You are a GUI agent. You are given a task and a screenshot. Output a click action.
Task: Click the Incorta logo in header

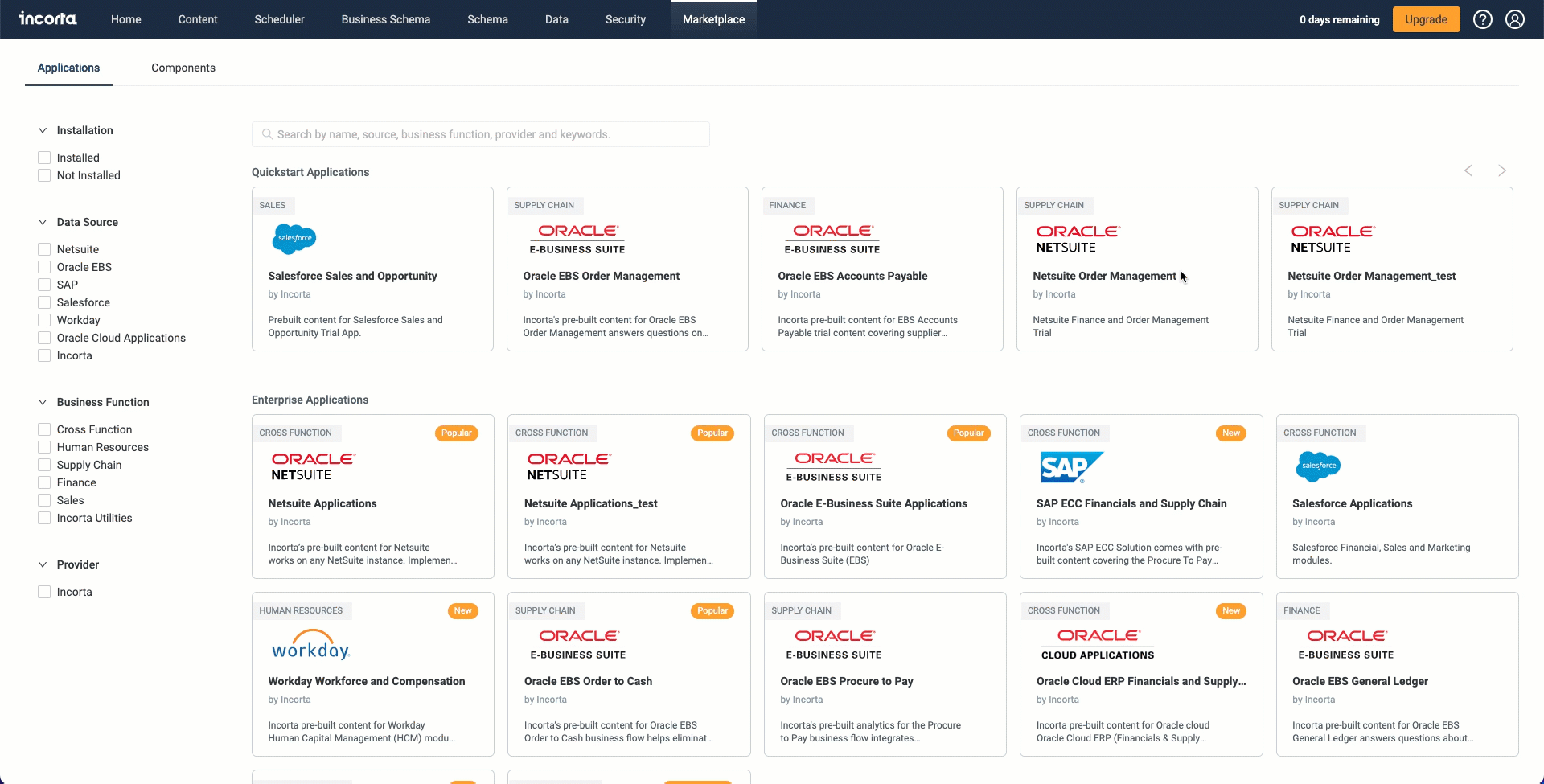click(48, 18)
